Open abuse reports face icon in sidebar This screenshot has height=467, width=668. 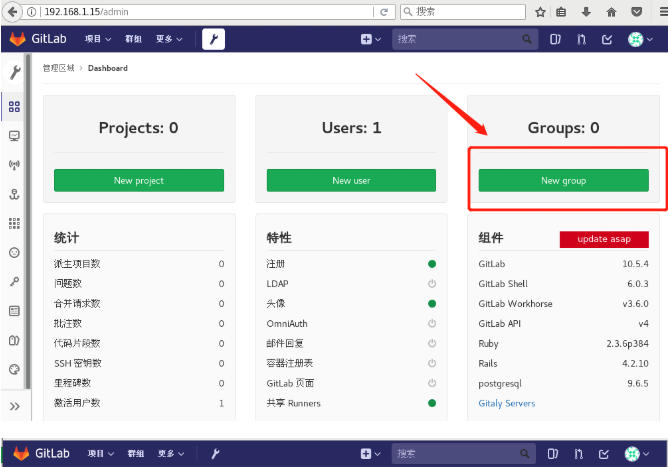(14, 252)
